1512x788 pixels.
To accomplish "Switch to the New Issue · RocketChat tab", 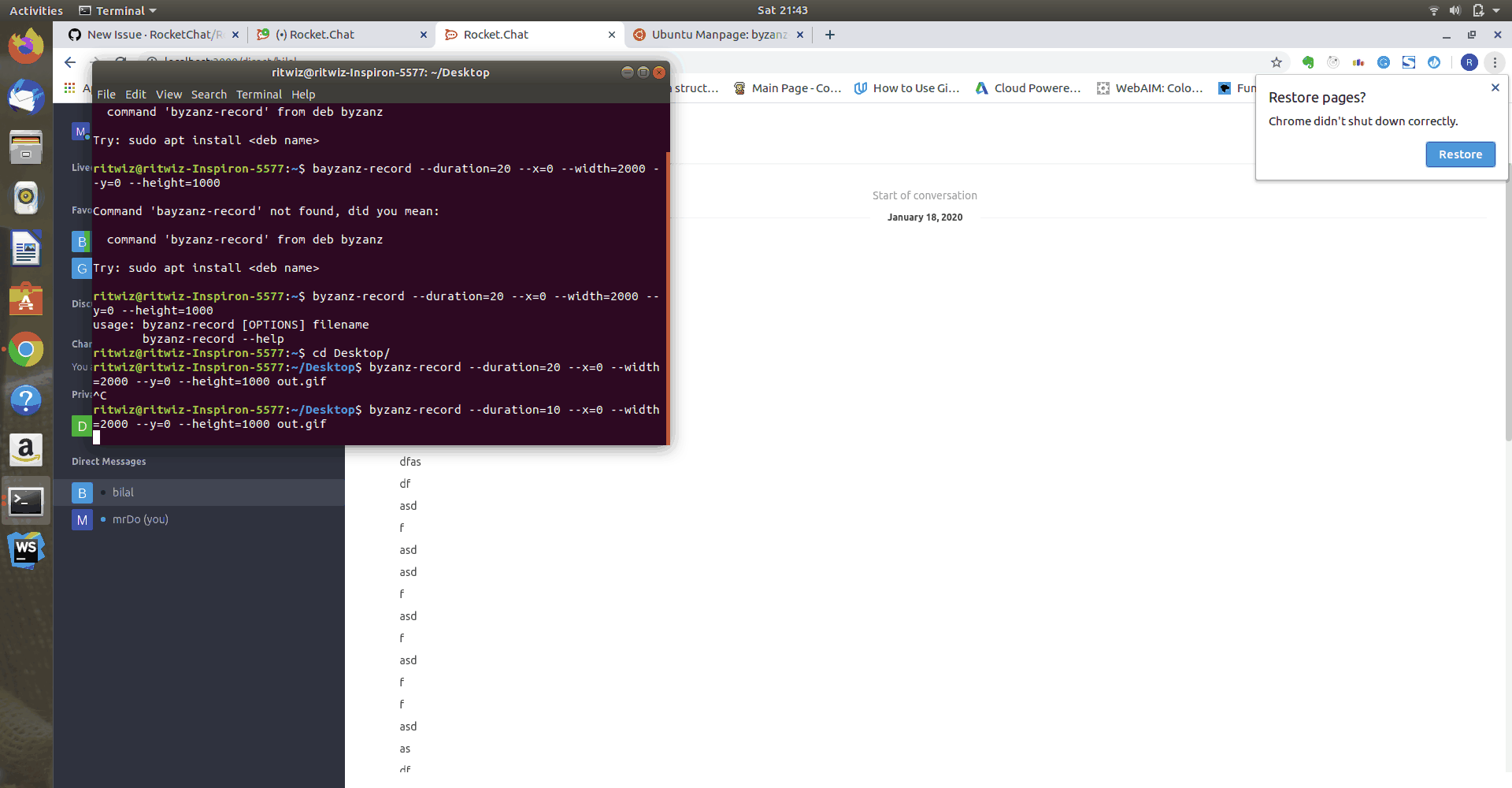I will (x=154, y=35).
